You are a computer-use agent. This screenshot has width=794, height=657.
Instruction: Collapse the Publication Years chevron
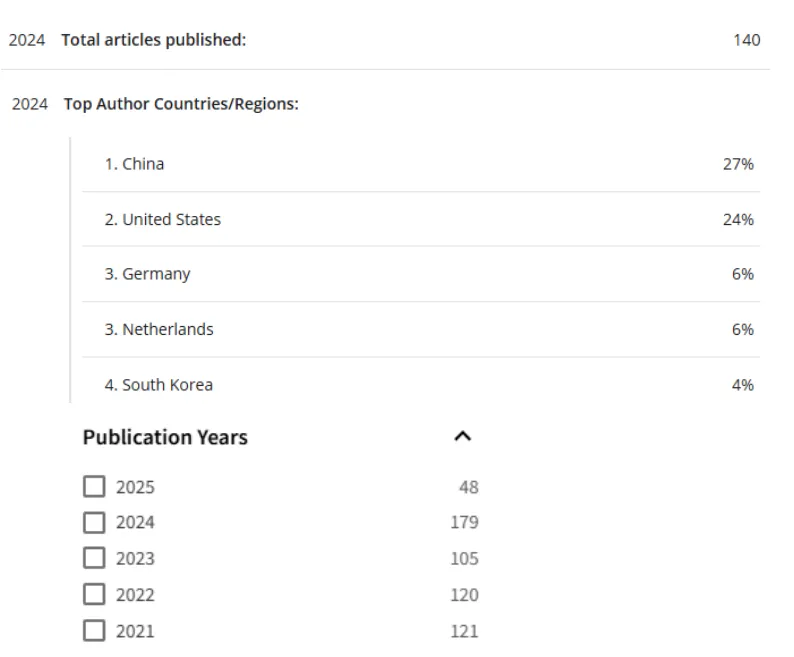point(462,436)
